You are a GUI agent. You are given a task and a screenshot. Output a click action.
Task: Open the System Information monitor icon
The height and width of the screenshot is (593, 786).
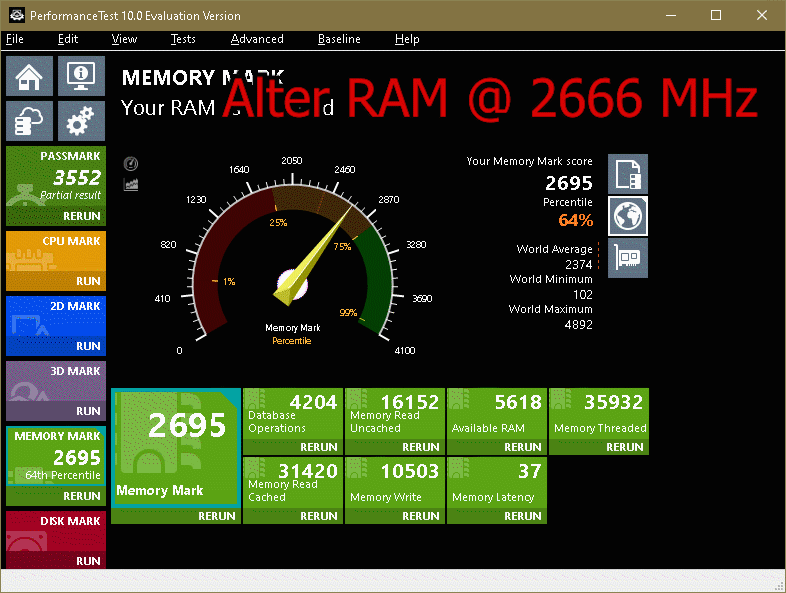(81, 76)
